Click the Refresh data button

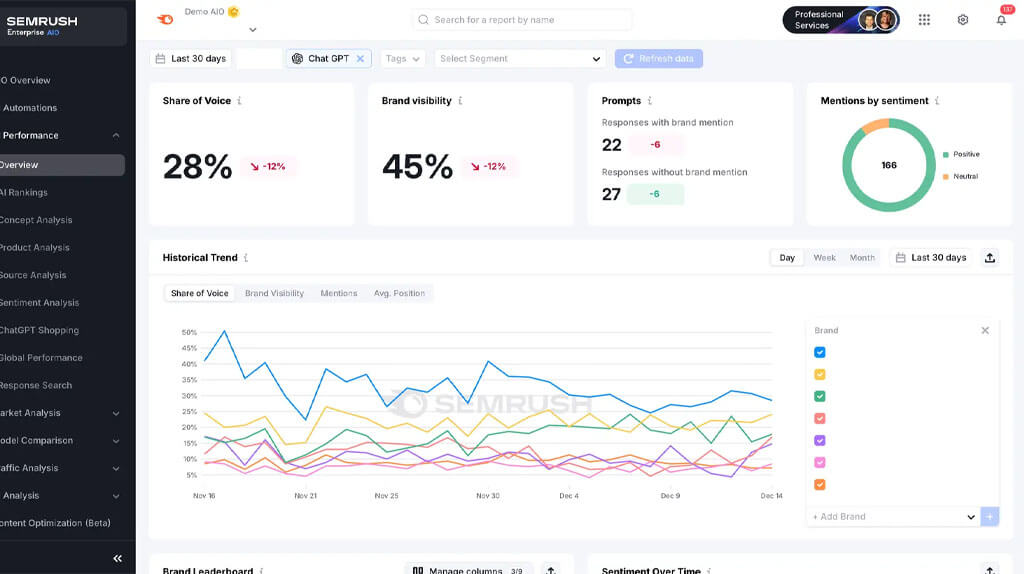click(x=658, y=59)
